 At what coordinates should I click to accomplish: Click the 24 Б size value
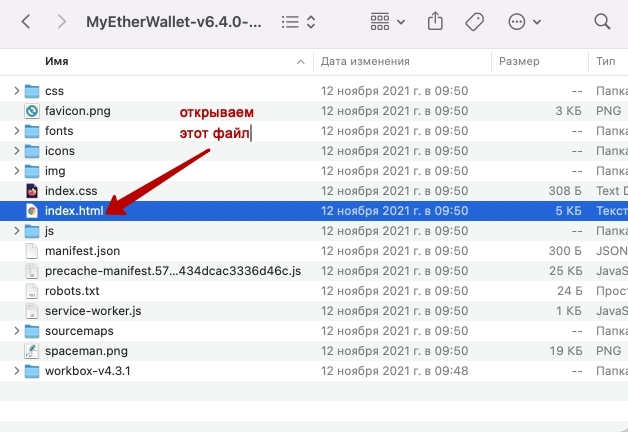pyautogui.click(x=570, y=291)
